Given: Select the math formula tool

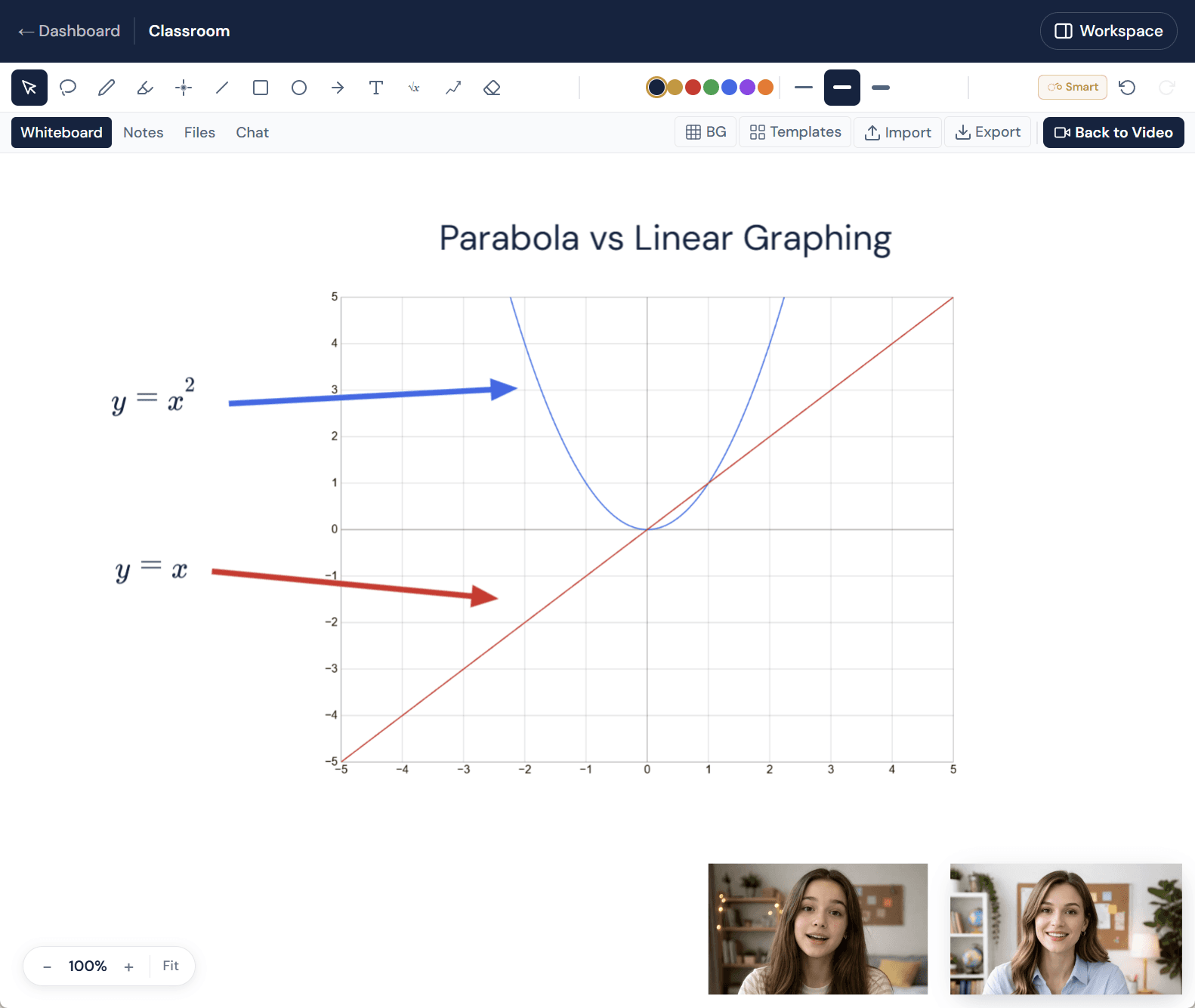Looking at the screenshot, I should click(415, 88).
